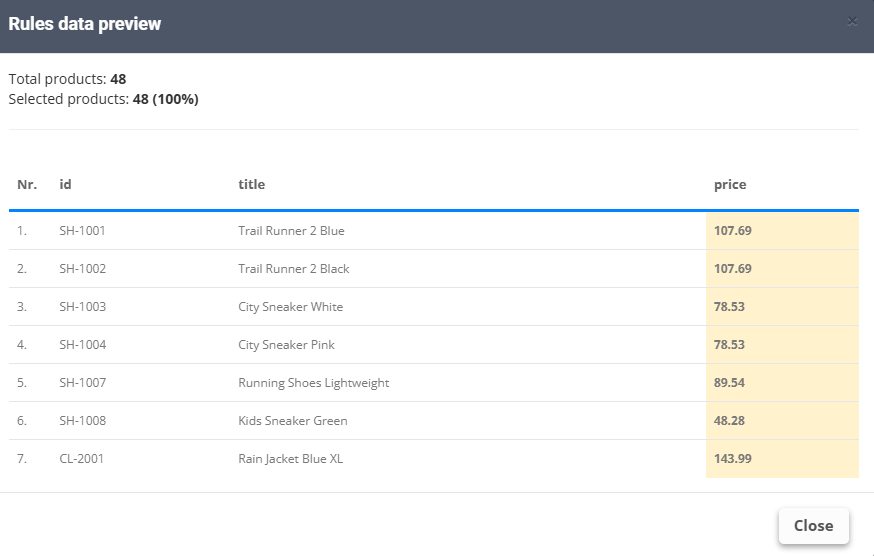Viewport: 874px width, 556px height.
Task: Click the price 107.69 for SH-1002
Action: pos(782,269)
